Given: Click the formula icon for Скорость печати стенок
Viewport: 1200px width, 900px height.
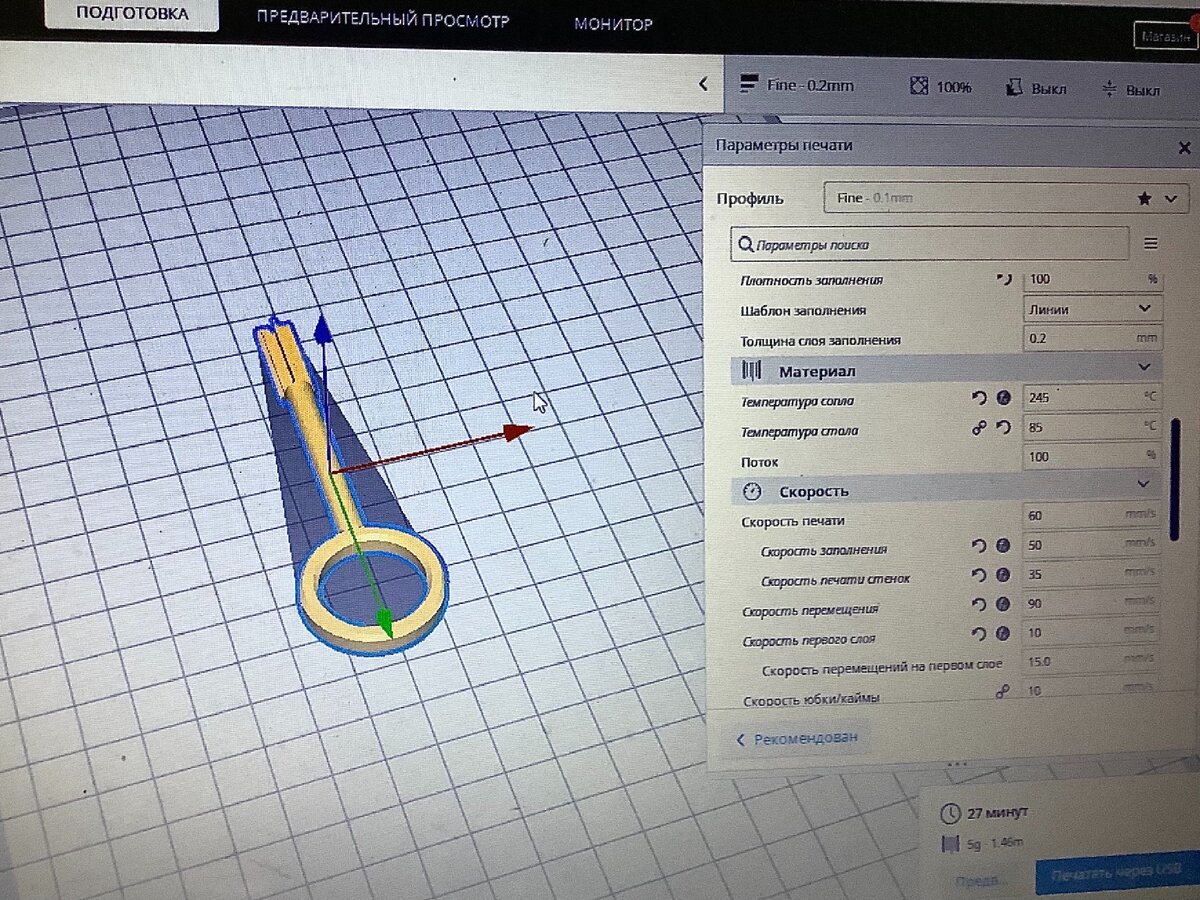Looking at the screenshot, I should (1003, 576).
